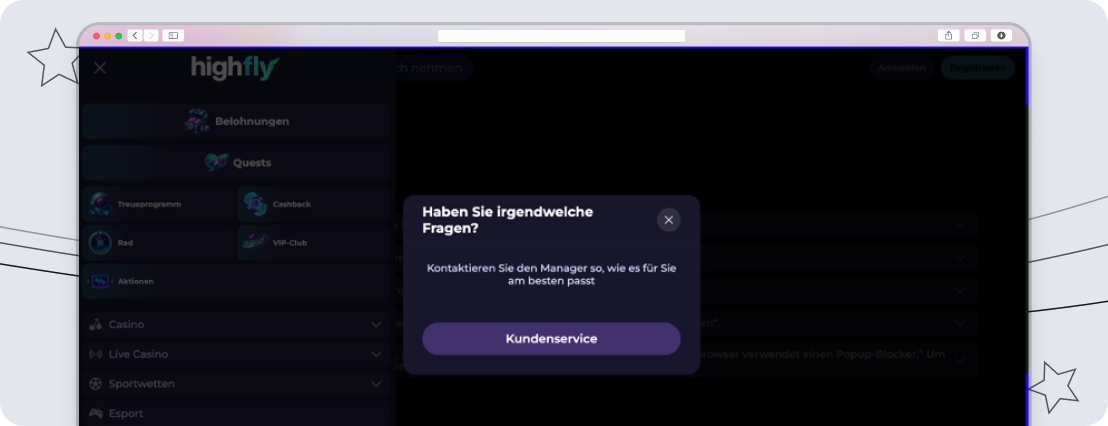This screenshot has width=1108, height=426.
Task: Click the 'Haben Sie irgendwelche Fragen?' heading
Action: 507,220
